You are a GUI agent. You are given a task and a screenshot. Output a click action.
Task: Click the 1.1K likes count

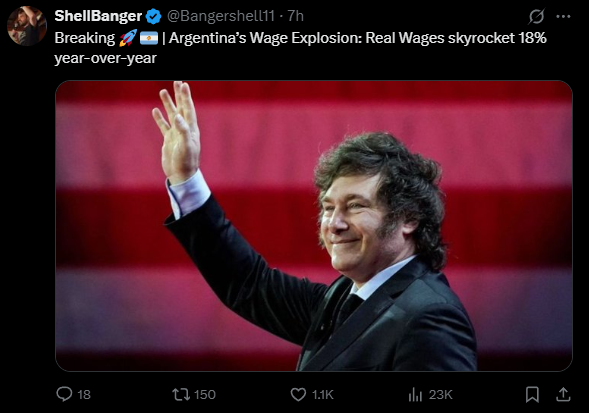pyautogui.click(x=323, y=395)
